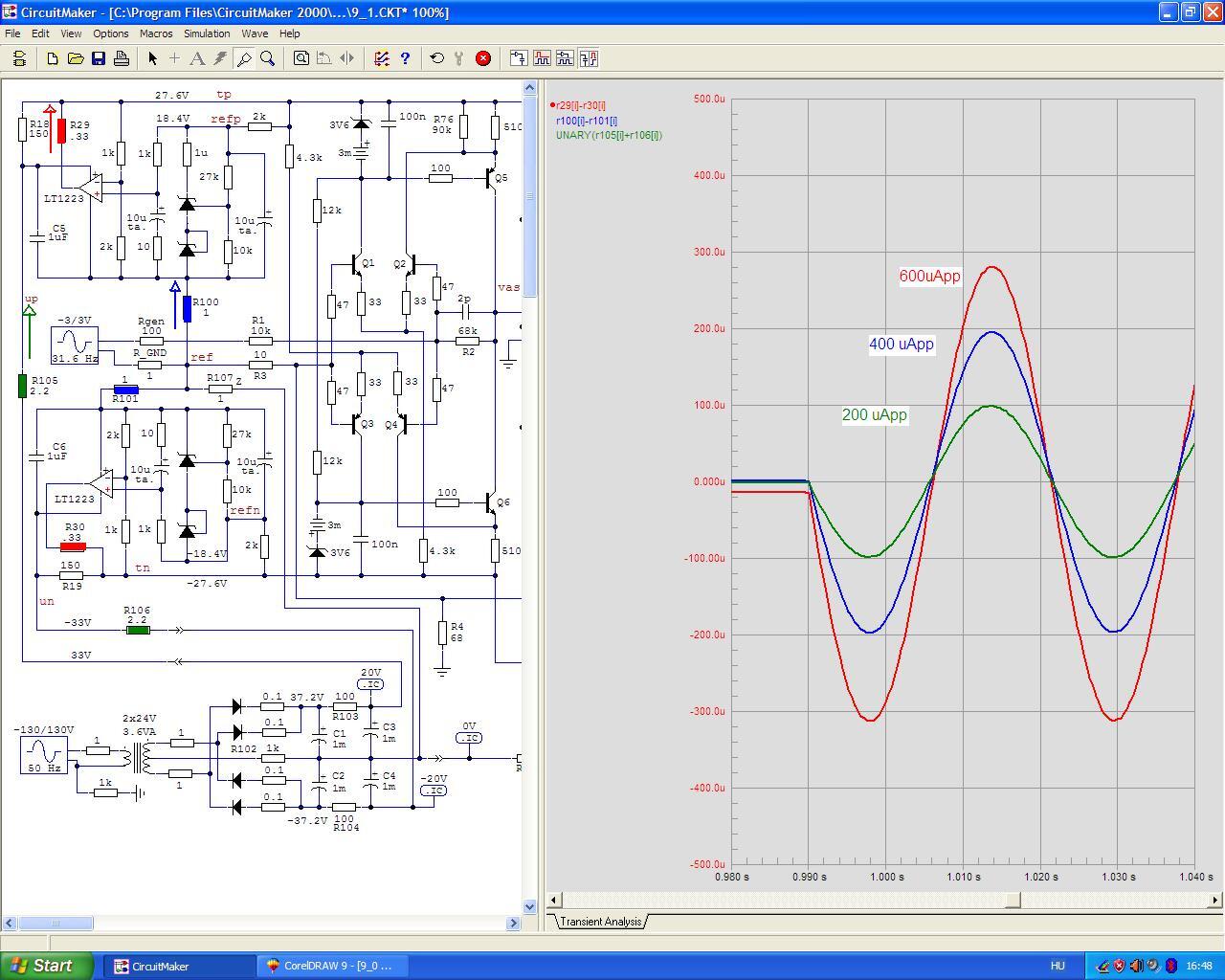This screenshot has height=980, width=1225.
Task: Select the Arrow pointer tool
Action: click(152, 58)
